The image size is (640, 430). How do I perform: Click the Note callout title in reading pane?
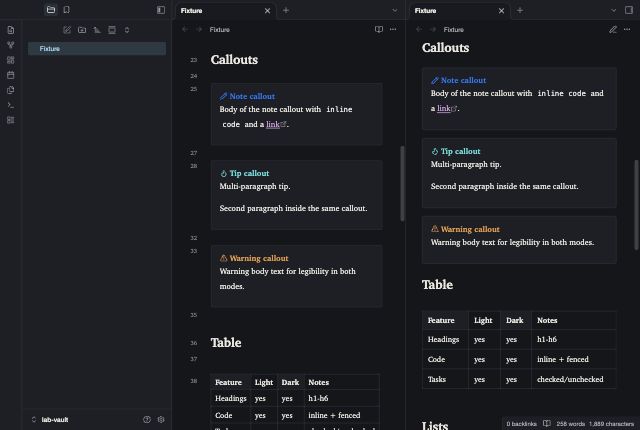463,80
